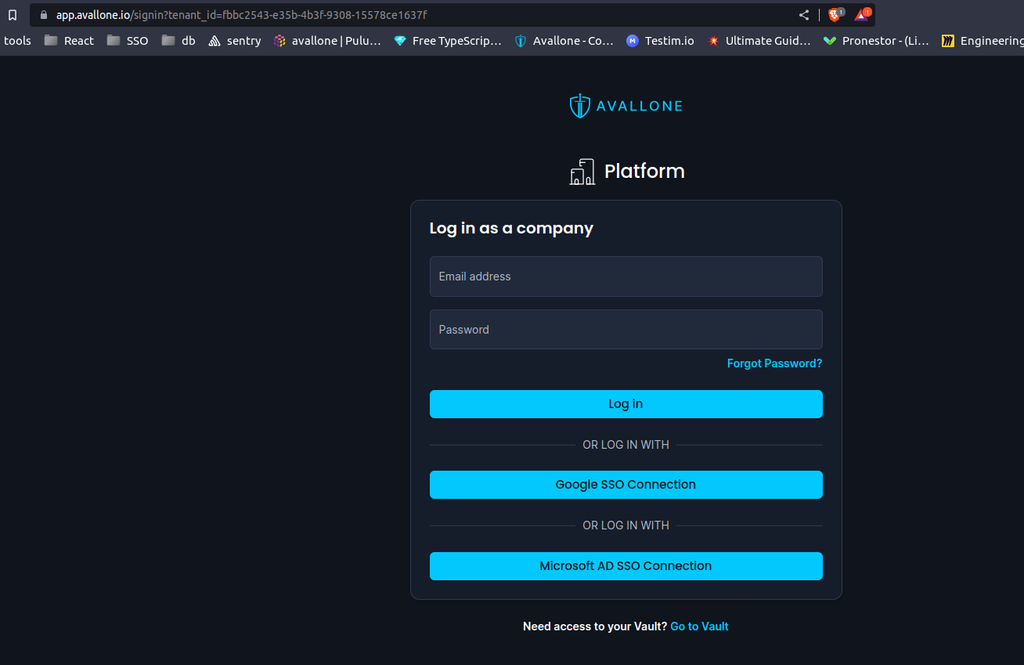Open the Free TypeScrip... bookmark
This screenshot has height=665, width=1024.
448,41
